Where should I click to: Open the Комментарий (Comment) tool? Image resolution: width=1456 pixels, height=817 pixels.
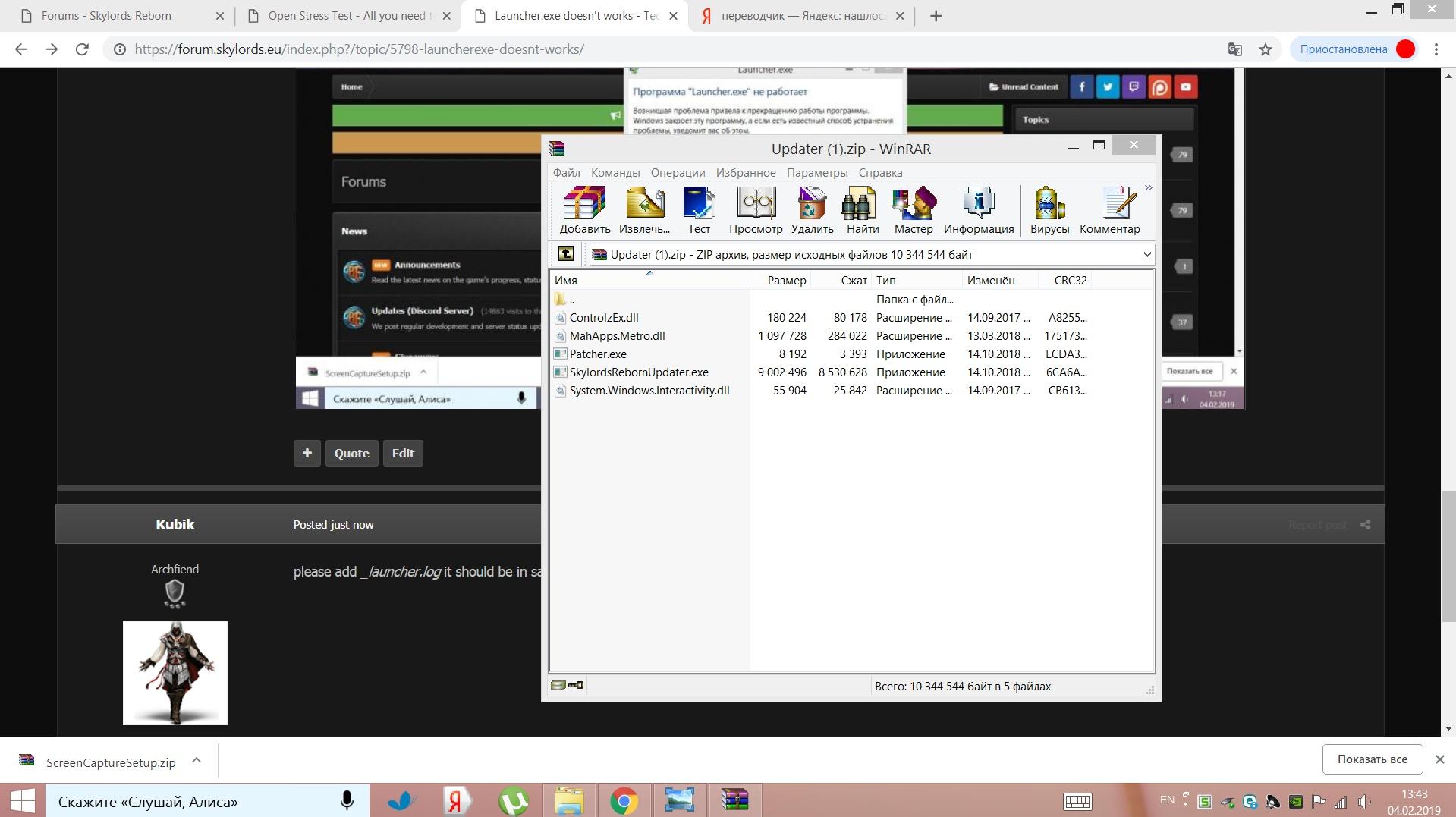coord(1109,210)
